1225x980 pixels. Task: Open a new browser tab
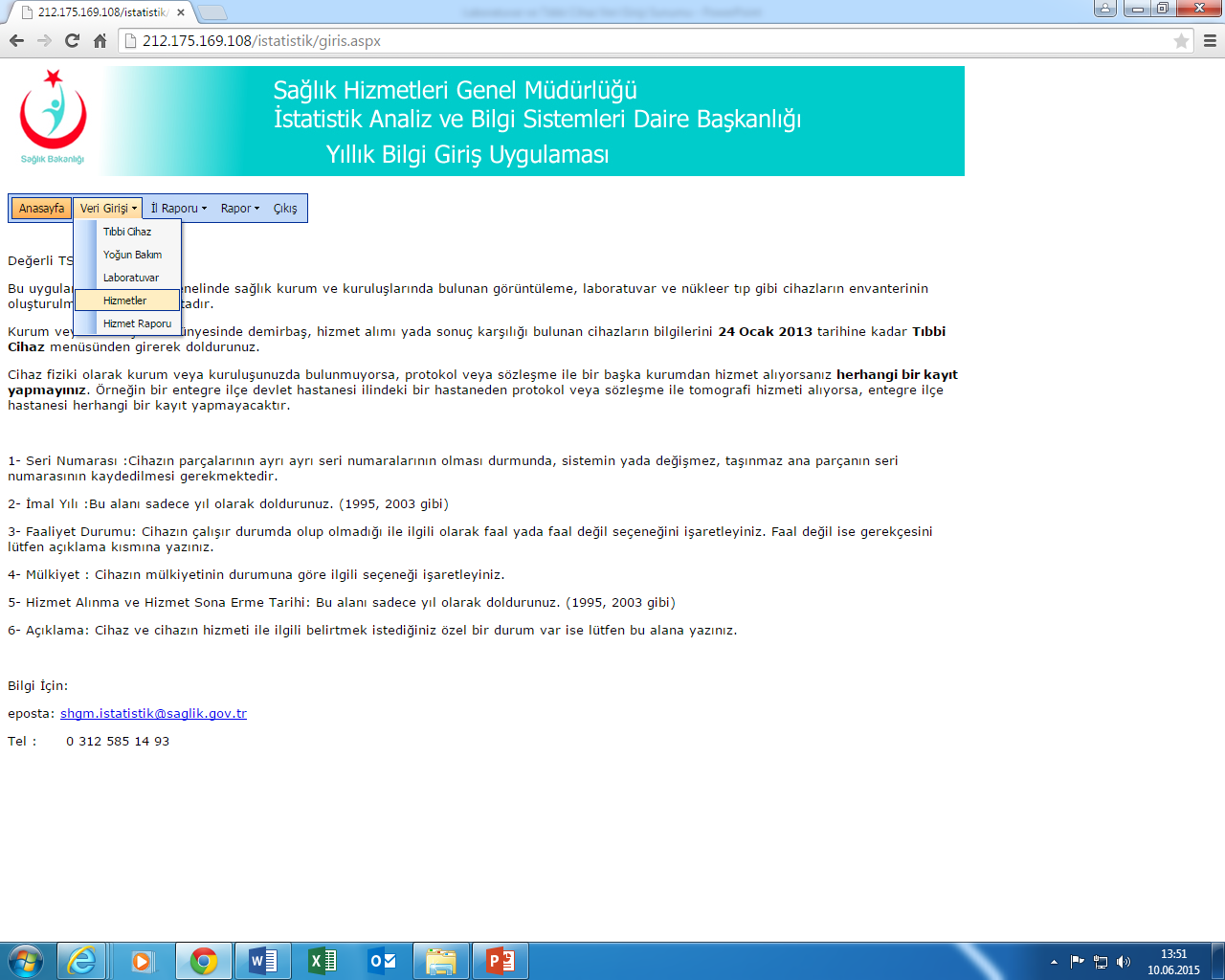click(x=212, y=12)
